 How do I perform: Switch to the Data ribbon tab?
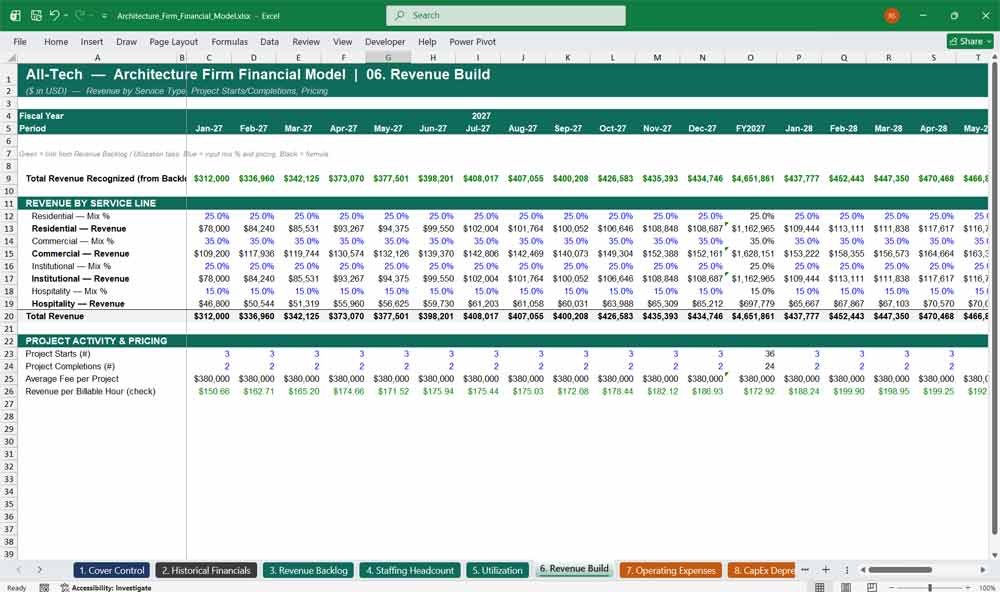269,41
